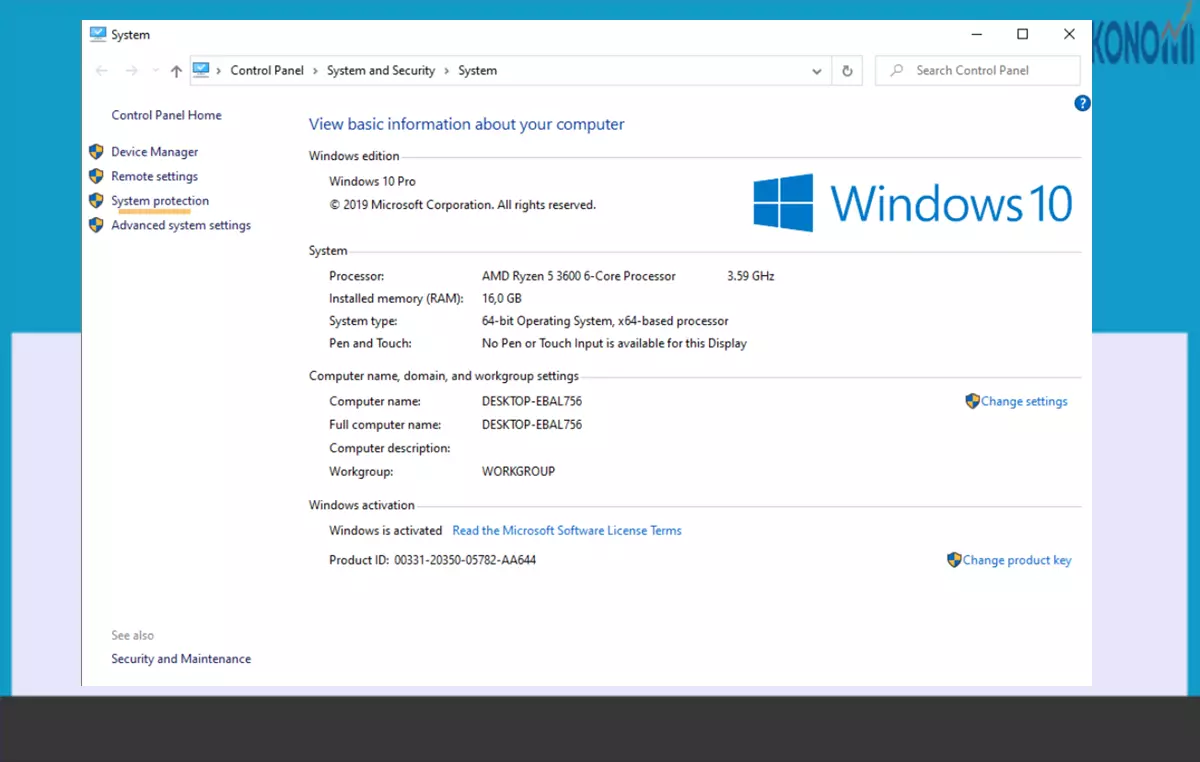The height and width of the screenshot is (762, 1200).
Task: Click the shield icon beside System protection
Action: click(96, 201)
